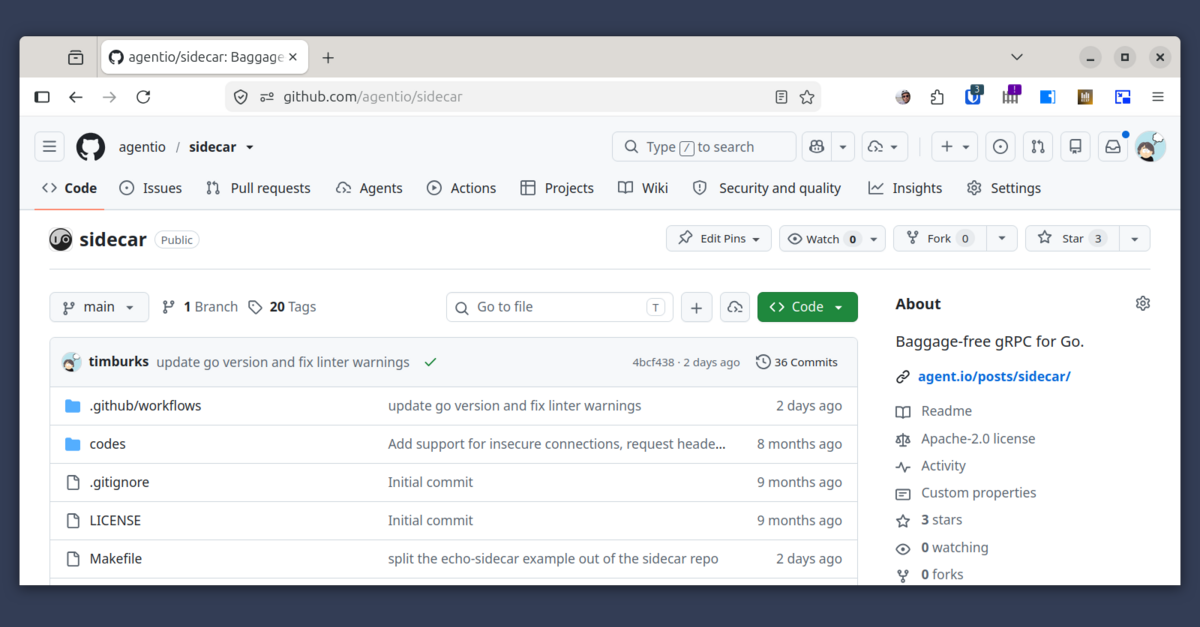Close the agentio/sidecar browser tab
Image resolution: width=1200 pixels, height=627 pixels.
(293, 57)
